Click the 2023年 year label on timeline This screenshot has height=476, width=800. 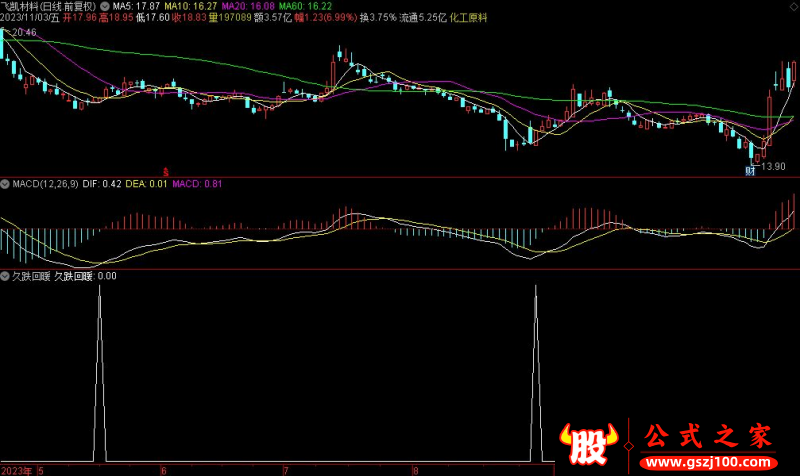16,471
